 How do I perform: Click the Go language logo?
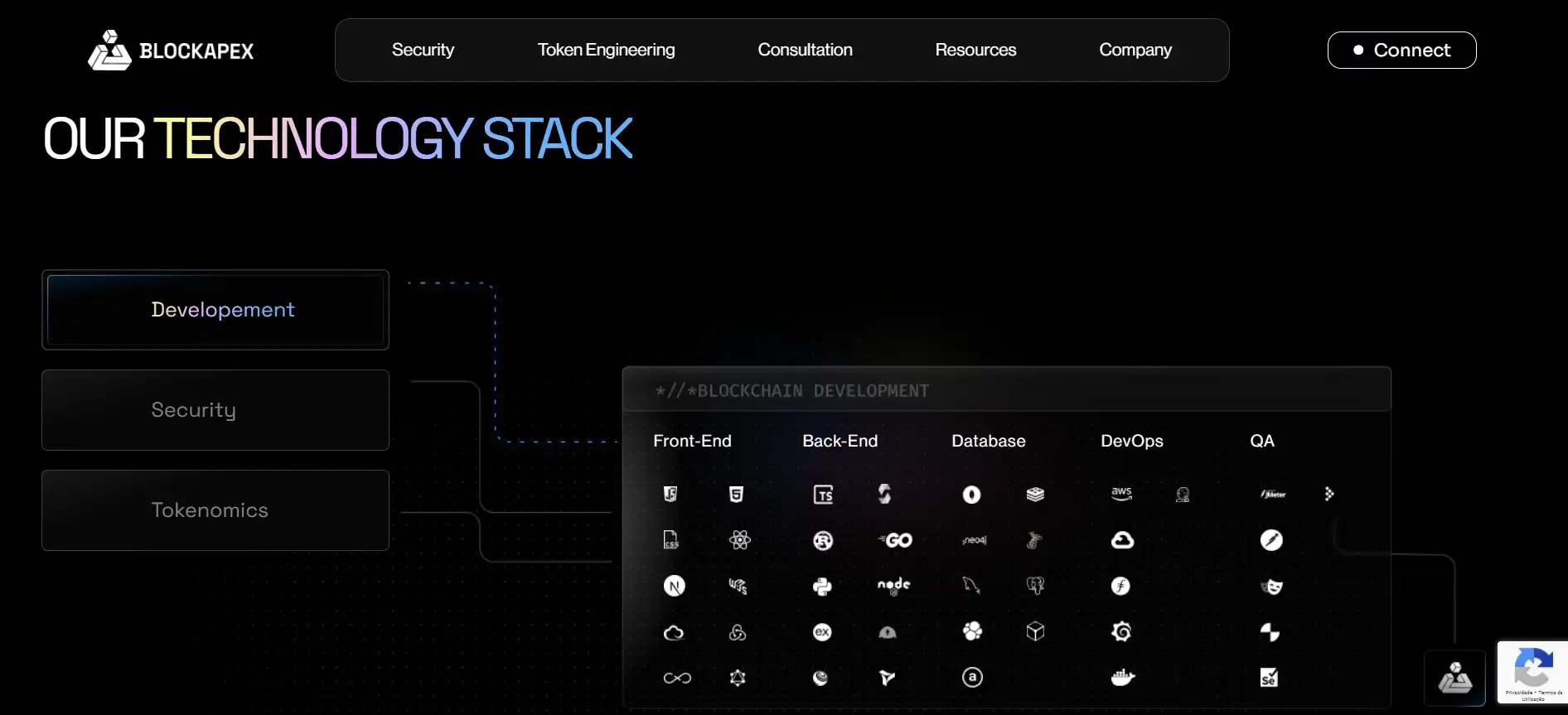coord(896,540)
